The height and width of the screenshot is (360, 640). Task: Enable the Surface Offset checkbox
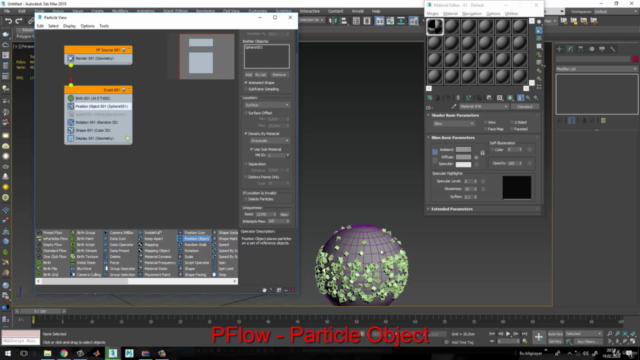246,113
